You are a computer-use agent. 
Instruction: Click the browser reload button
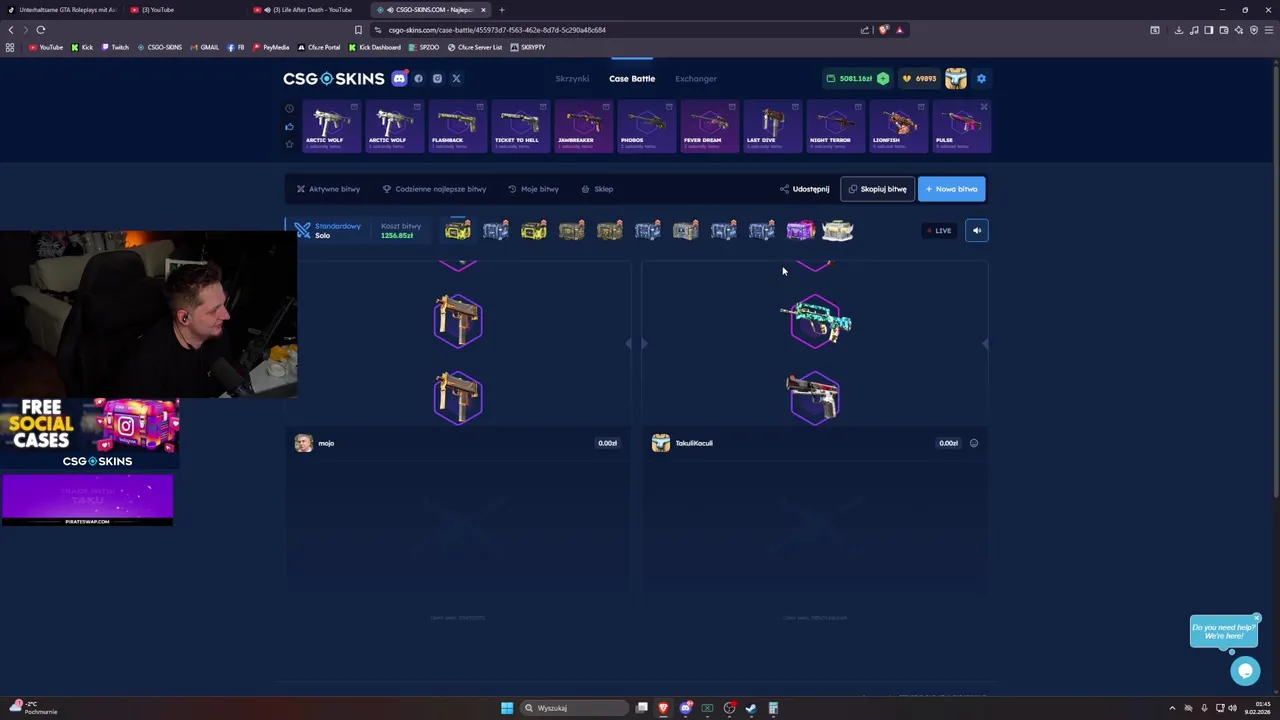pos(41,30)
